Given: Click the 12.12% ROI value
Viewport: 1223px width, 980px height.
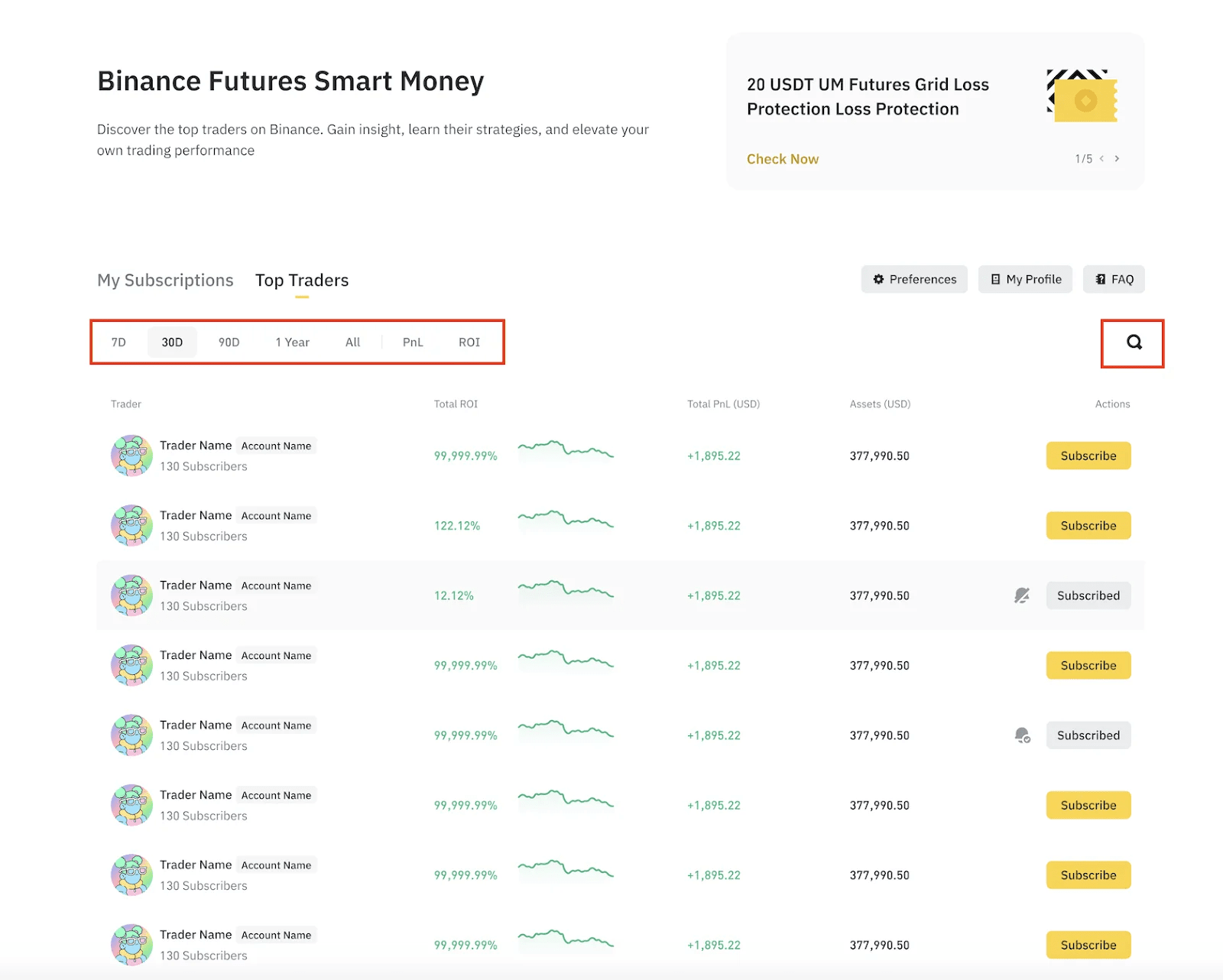Looking at the screenshot, I should (x=454, y=595).
